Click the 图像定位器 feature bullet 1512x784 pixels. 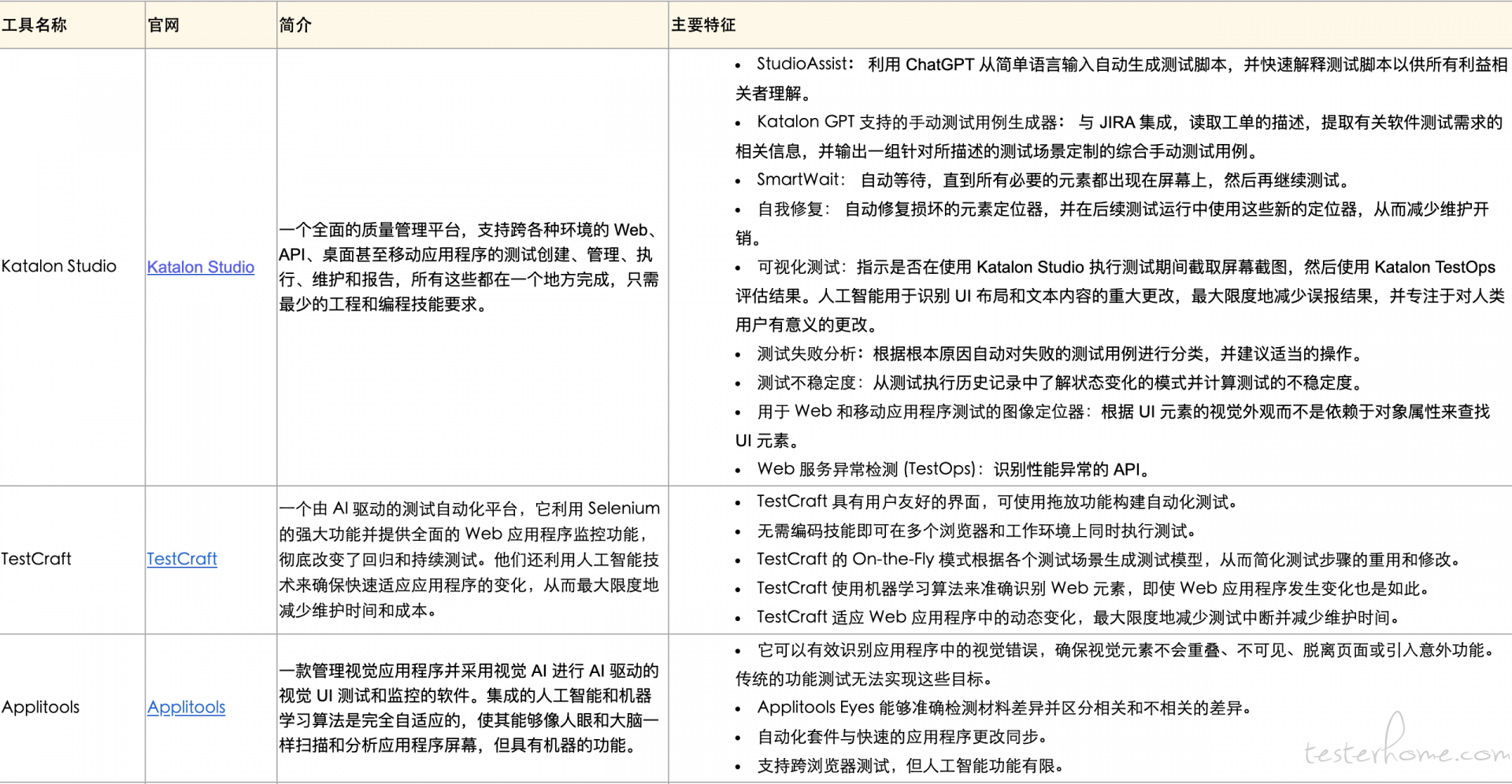(x=1113, y=426)
